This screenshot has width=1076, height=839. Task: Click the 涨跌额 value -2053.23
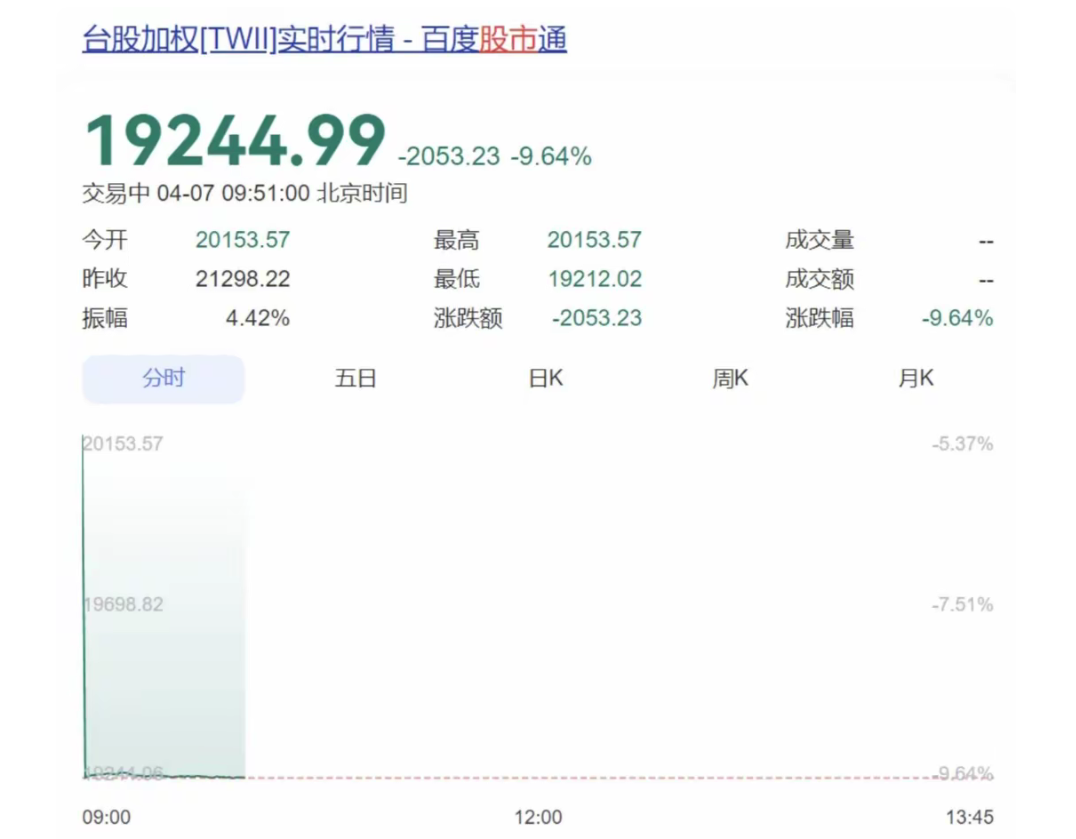click(595, 318)
